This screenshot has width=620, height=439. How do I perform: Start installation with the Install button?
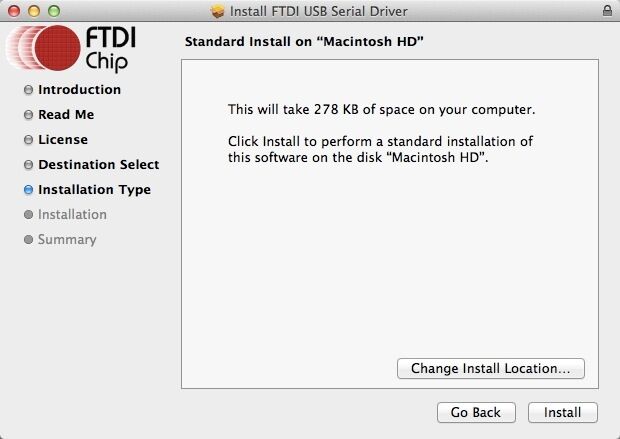pyautogui.click(x=562, y=412)
